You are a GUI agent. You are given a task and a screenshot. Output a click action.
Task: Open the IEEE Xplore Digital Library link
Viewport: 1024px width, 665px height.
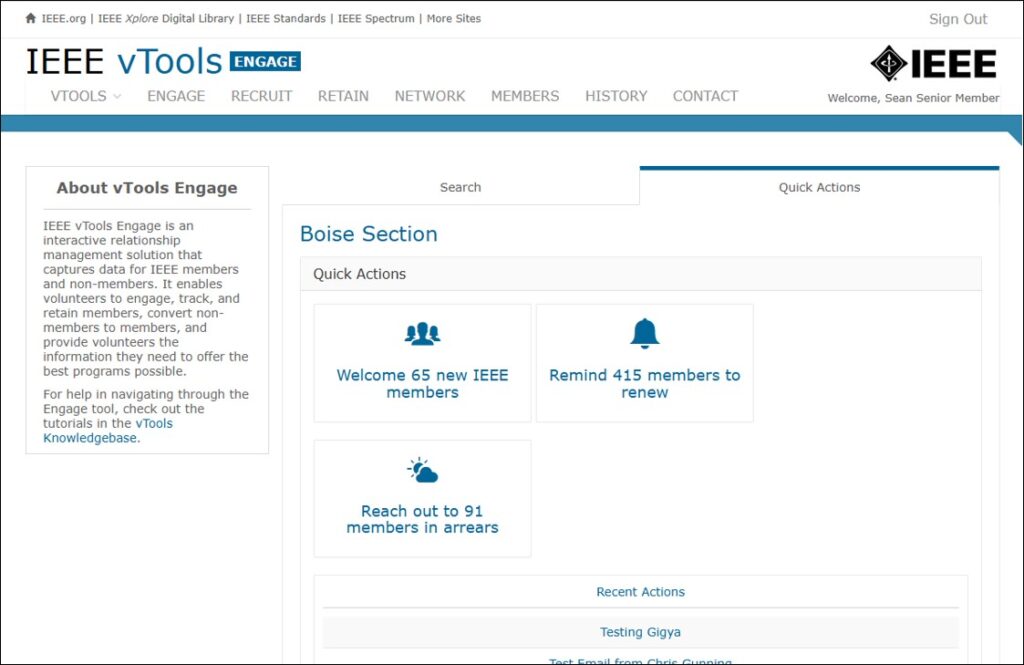pyautogui.click(x=166, y=18)
